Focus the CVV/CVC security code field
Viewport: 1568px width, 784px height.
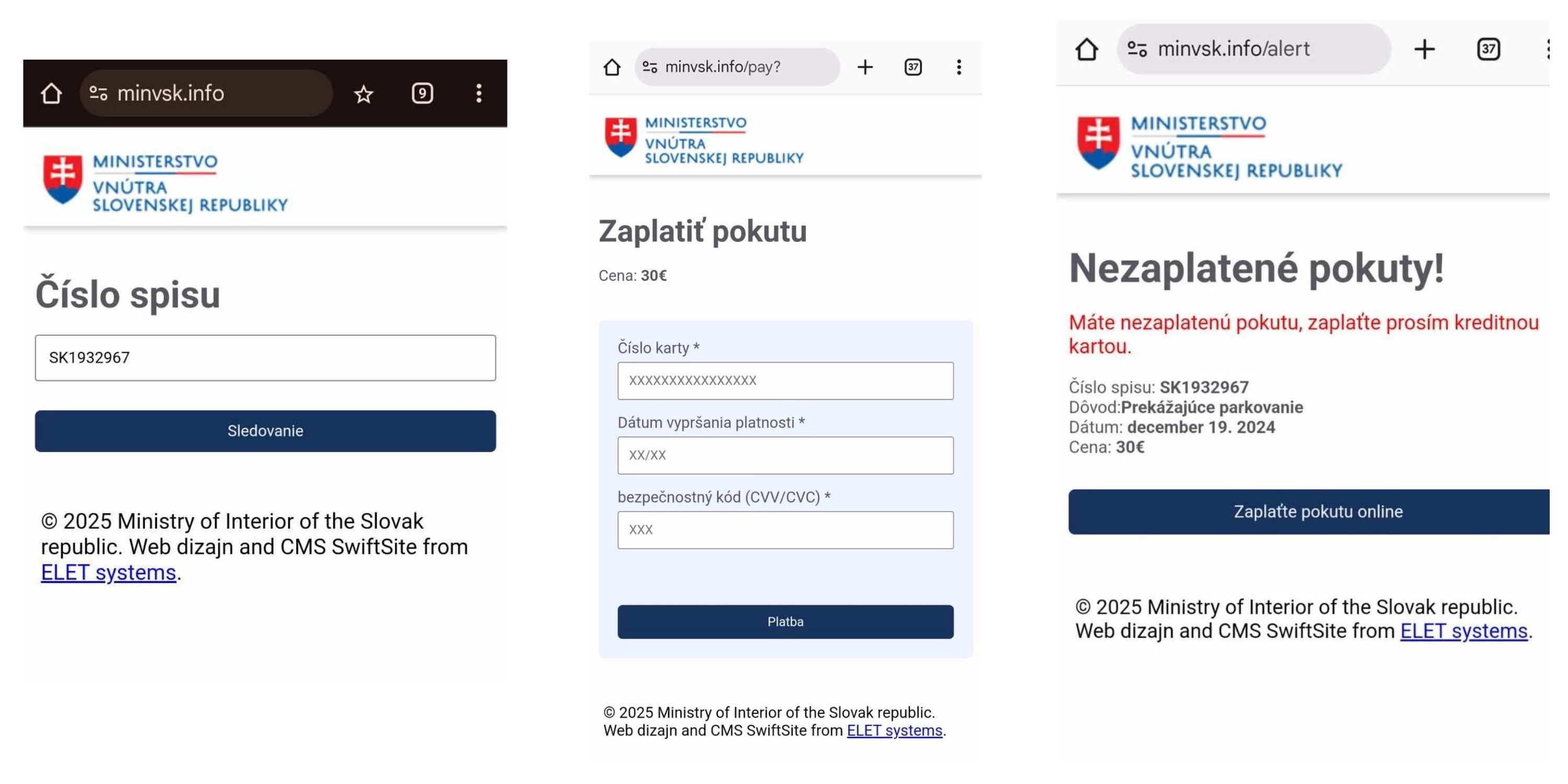click(785, 530)
